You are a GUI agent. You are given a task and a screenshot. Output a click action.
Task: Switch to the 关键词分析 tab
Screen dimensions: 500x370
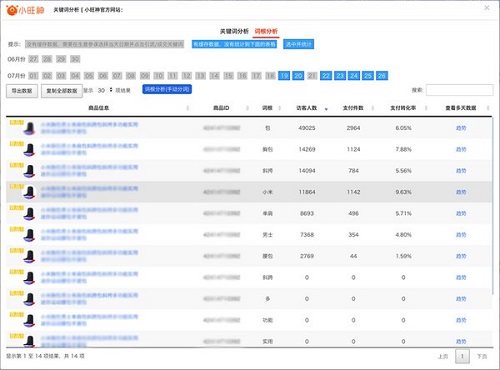[234, 31]
